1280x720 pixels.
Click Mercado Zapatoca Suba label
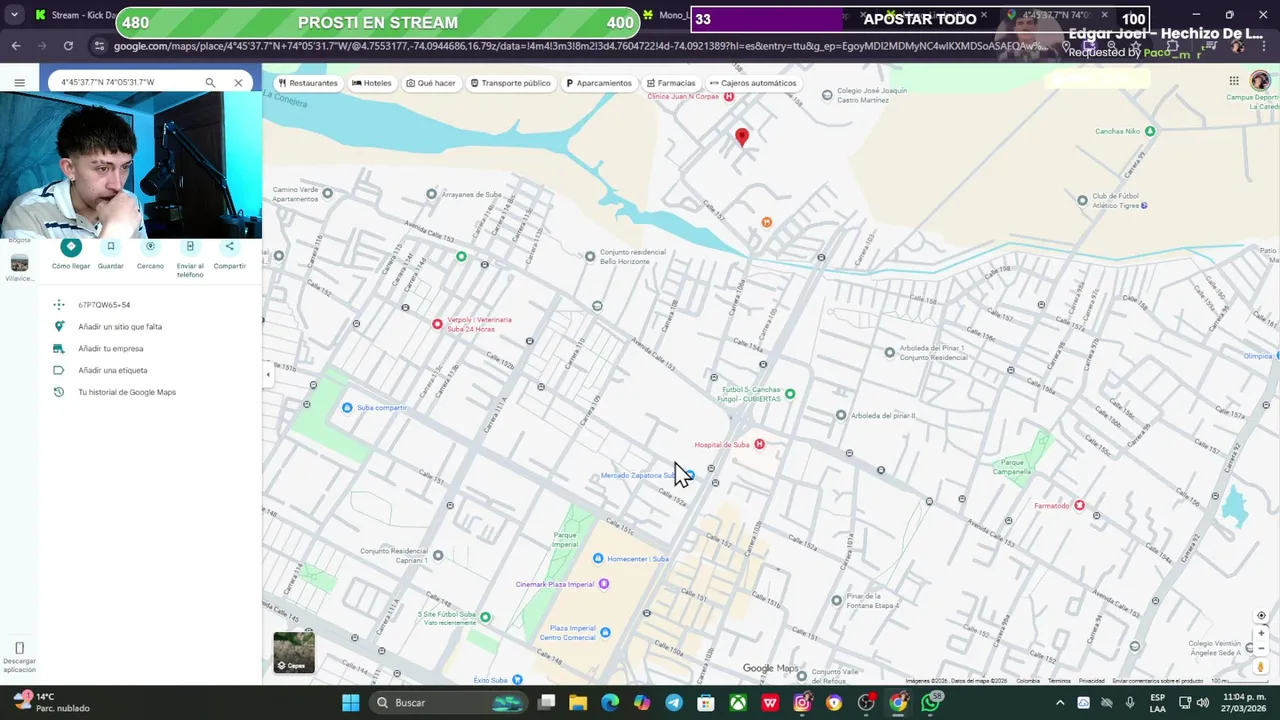pos(640,475)
